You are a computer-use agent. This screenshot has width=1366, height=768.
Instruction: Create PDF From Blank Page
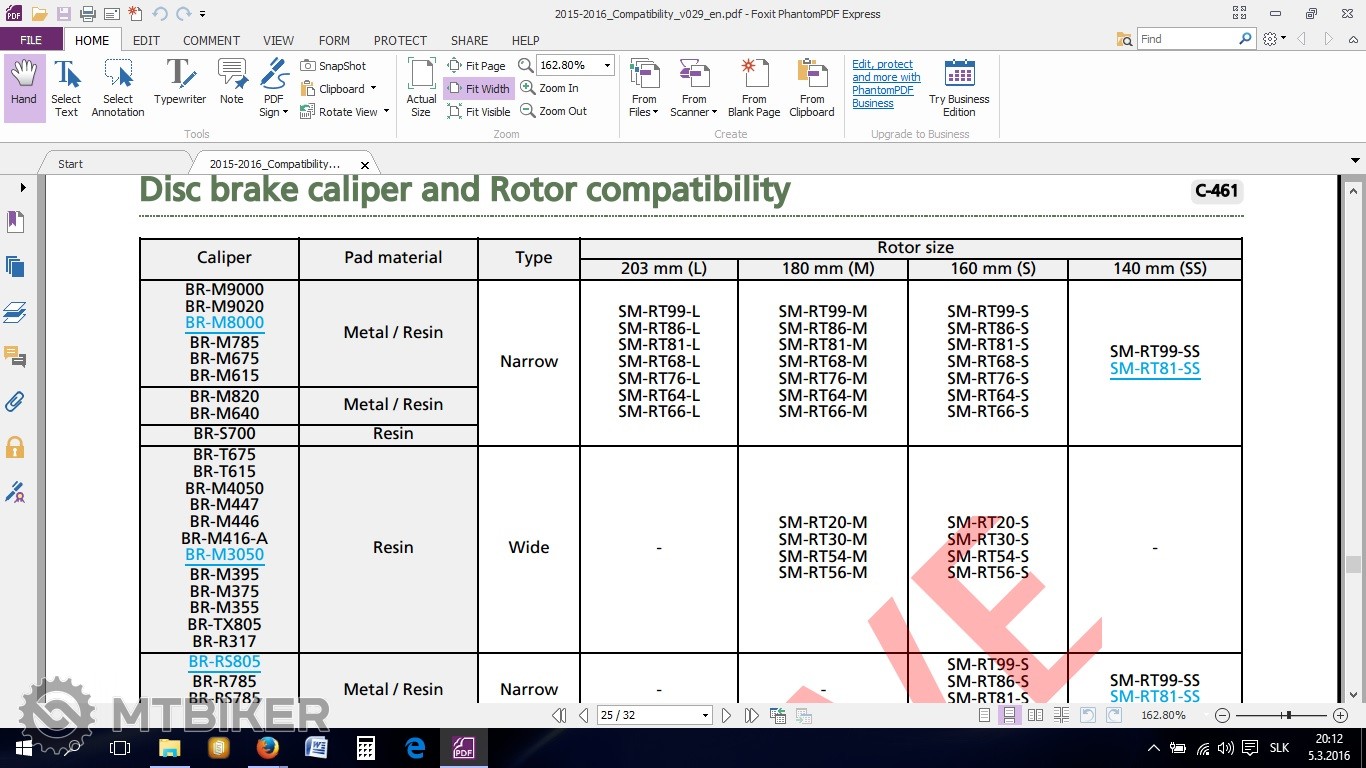754,88
